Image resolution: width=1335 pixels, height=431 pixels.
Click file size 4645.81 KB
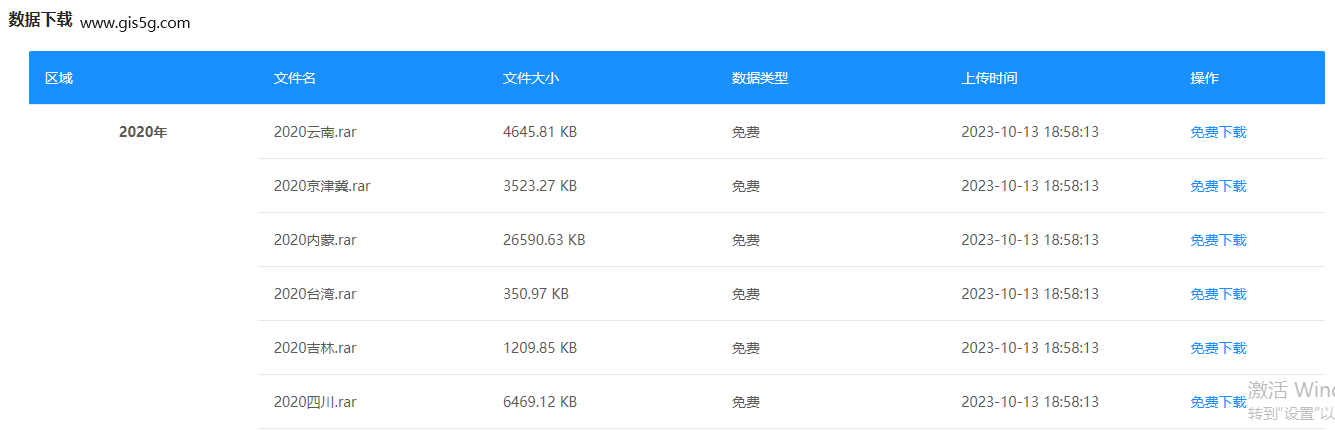pyautogui.click(x=540, y=132)
